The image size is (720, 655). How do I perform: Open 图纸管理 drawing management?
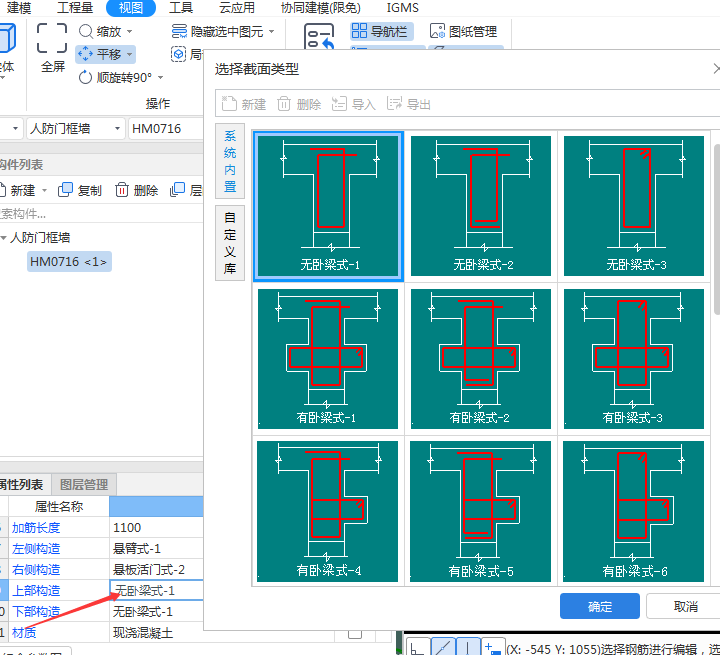pyautogui.click(x=463, y=31)
